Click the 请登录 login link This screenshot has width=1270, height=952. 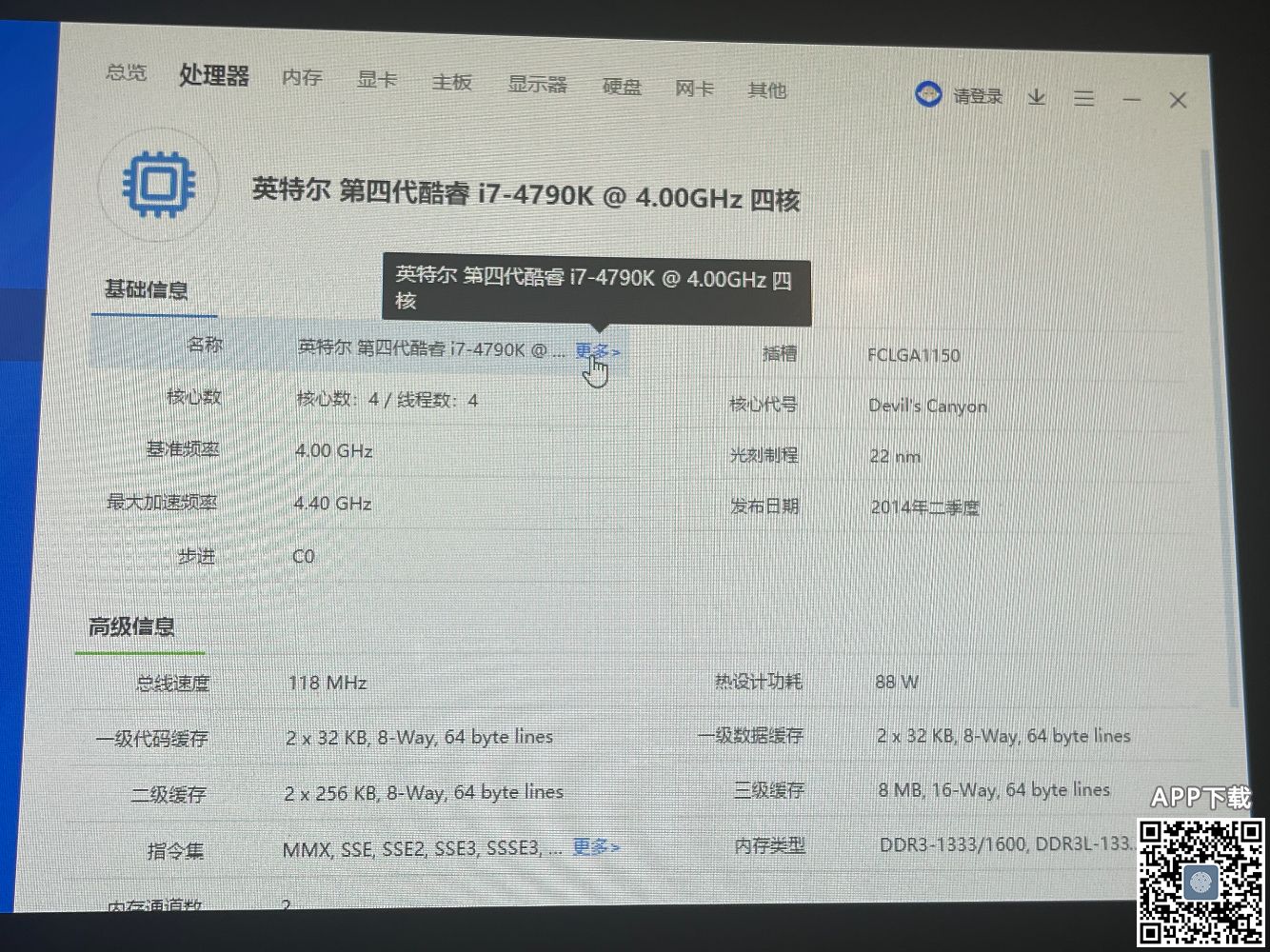pyautogui.click(x=978, y=96)
